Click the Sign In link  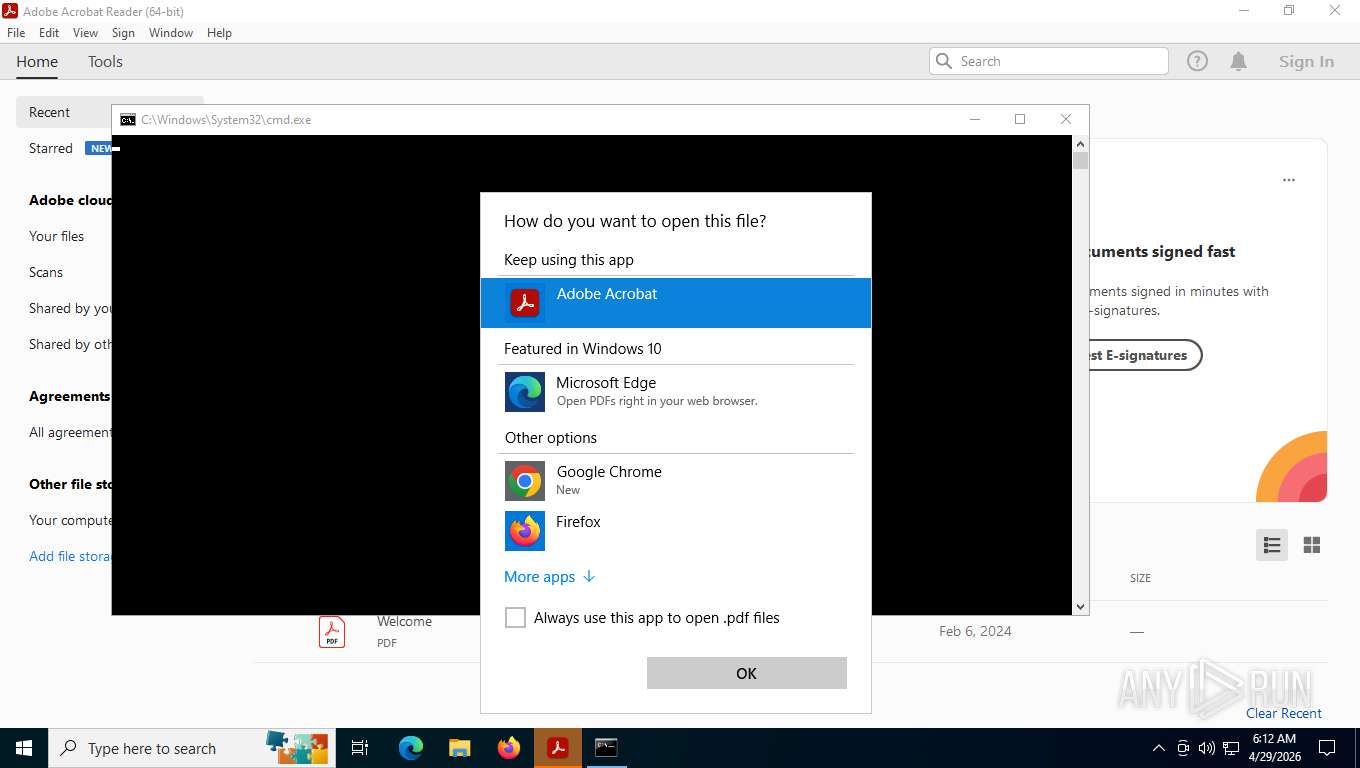[1306, 61]
